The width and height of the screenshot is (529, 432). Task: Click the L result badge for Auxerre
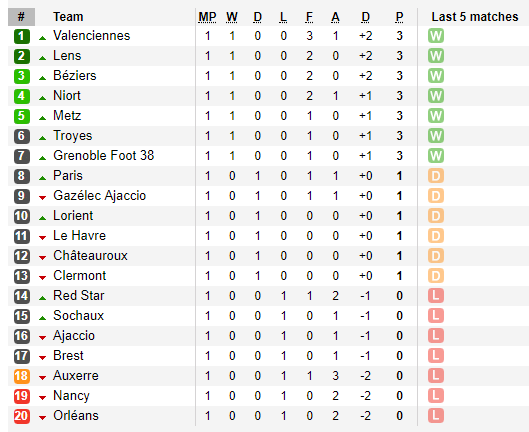pyautogui.click(x=436, y=376)
